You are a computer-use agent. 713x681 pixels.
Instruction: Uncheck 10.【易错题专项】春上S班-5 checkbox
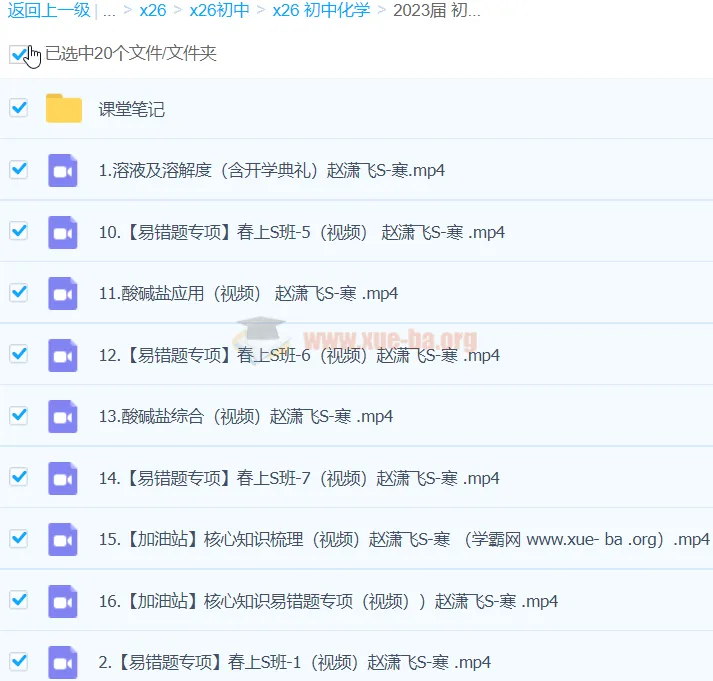[x=19, y=231]
